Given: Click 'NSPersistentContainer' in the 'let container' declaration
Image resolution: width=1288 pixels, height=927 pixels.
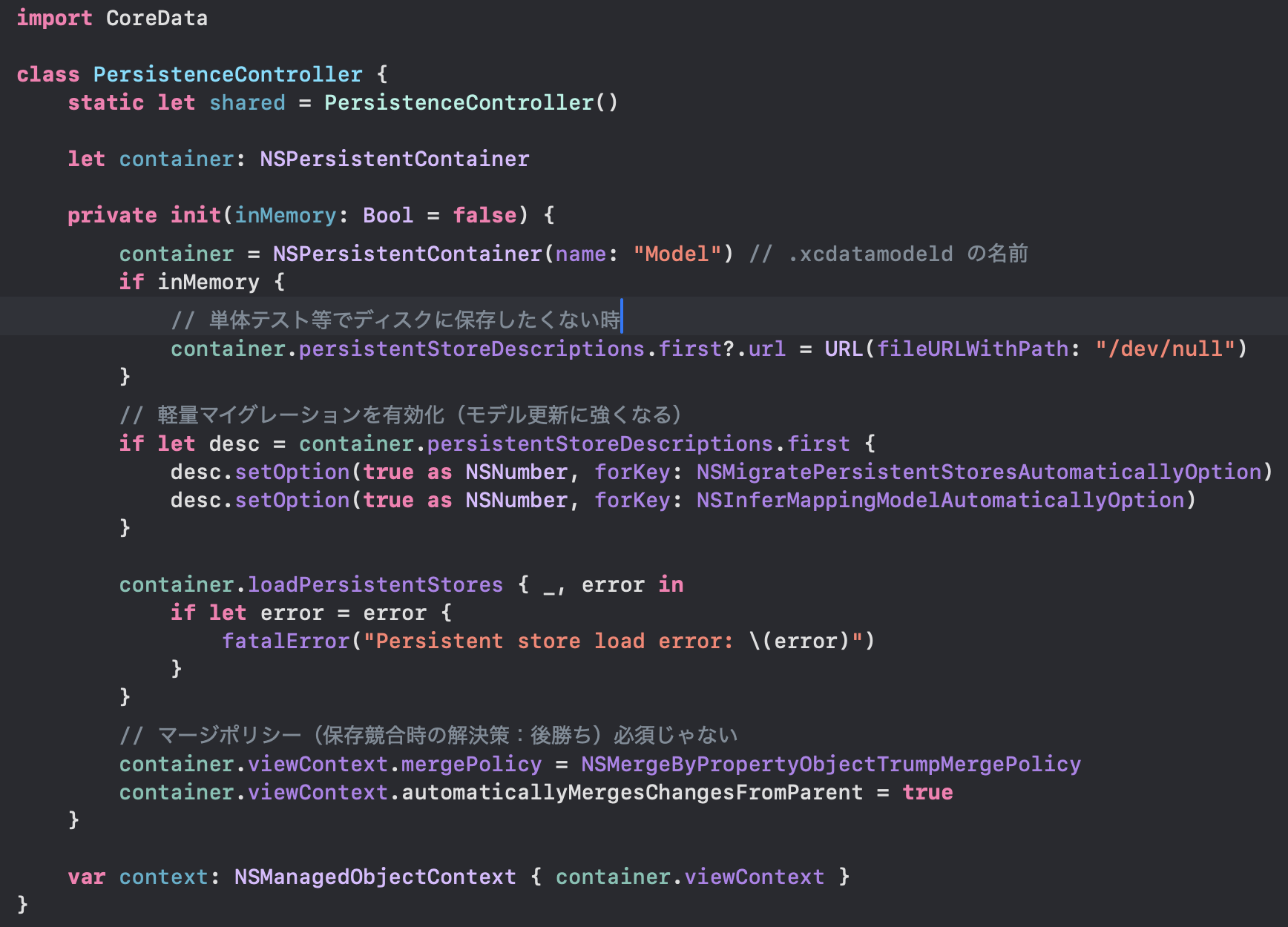Looking at the screenshot, I should tap(395, 159).
